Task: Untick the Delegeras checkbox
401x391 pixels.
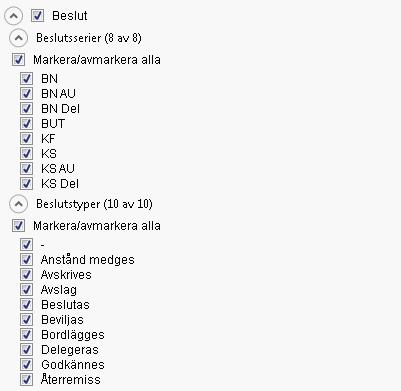Action: [26, 350]
